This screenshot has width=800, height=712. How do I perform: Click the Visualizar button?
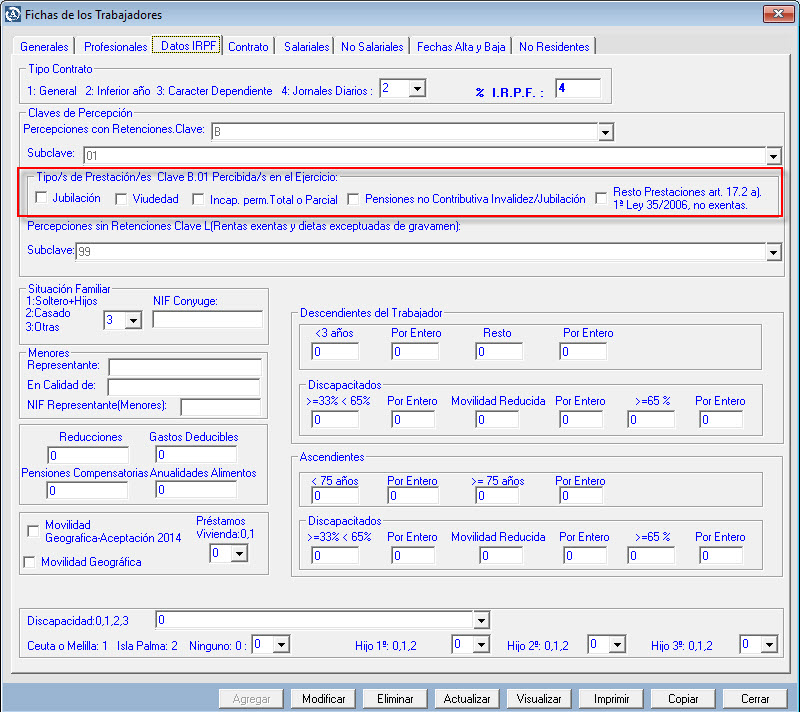coord(539,698)
